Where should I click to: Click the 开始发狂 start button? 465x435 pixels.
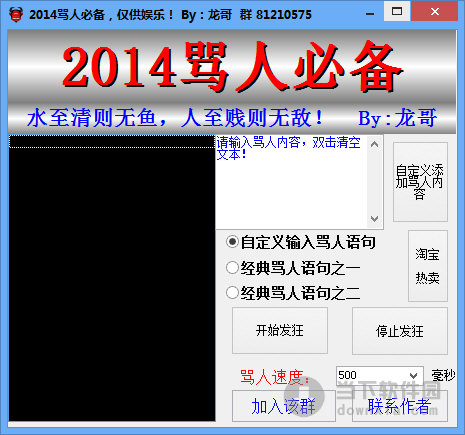(x=280, y=330)
